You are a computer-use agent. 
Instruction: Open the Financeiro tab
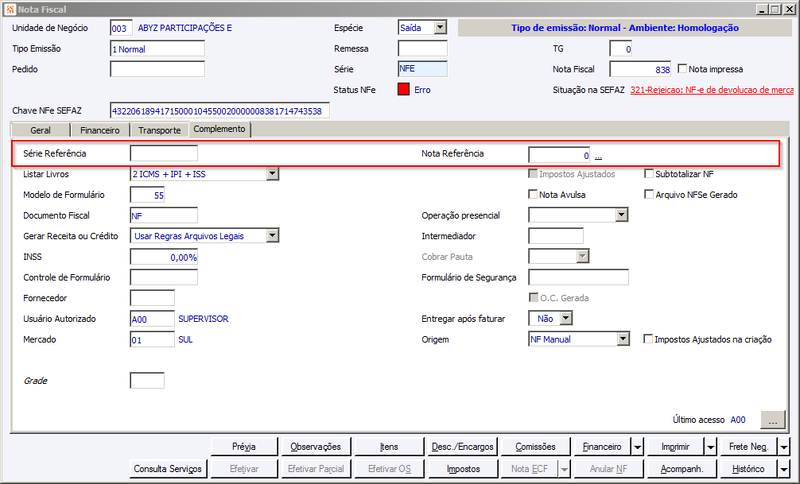100,130
